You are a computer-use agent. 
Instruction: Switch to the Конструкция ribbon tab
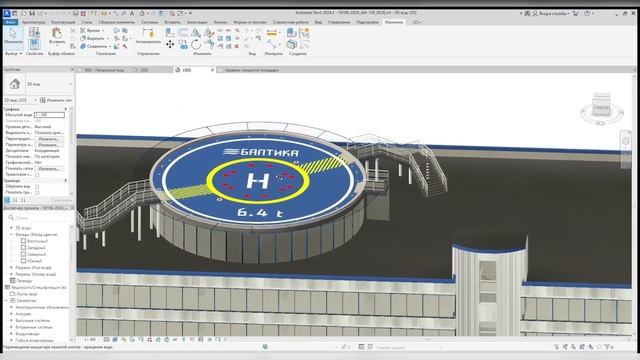pyautogui.click(x=63, y=22)
